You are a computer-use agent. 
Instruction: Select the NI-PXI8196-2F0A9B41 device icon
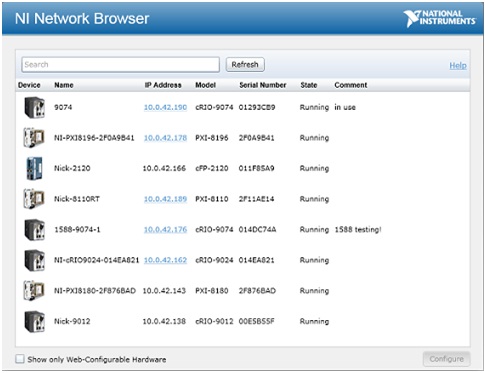click(34, 138)
